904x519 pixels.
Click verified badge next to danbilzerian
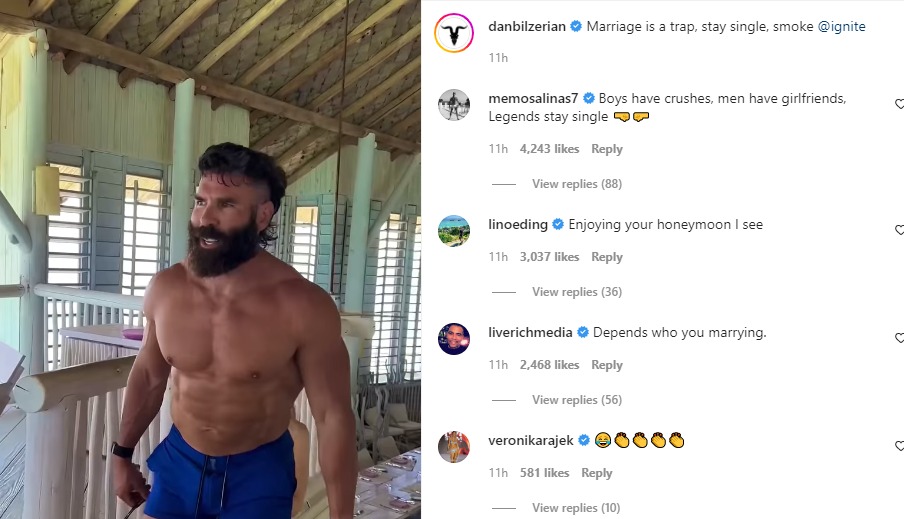[576, 27]
